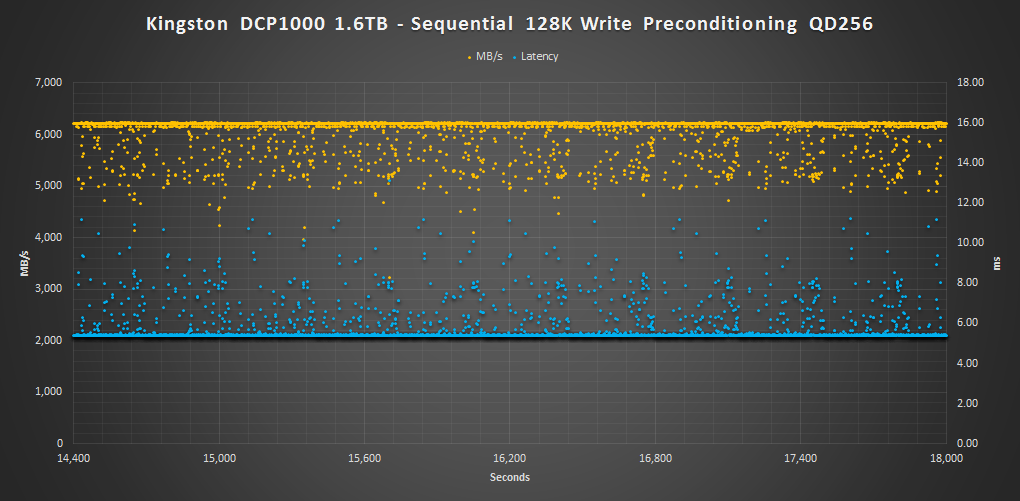The height and width of the screenshot is (501, 1020).
Task: Click the 0 label on left axis
Action: 59,442
